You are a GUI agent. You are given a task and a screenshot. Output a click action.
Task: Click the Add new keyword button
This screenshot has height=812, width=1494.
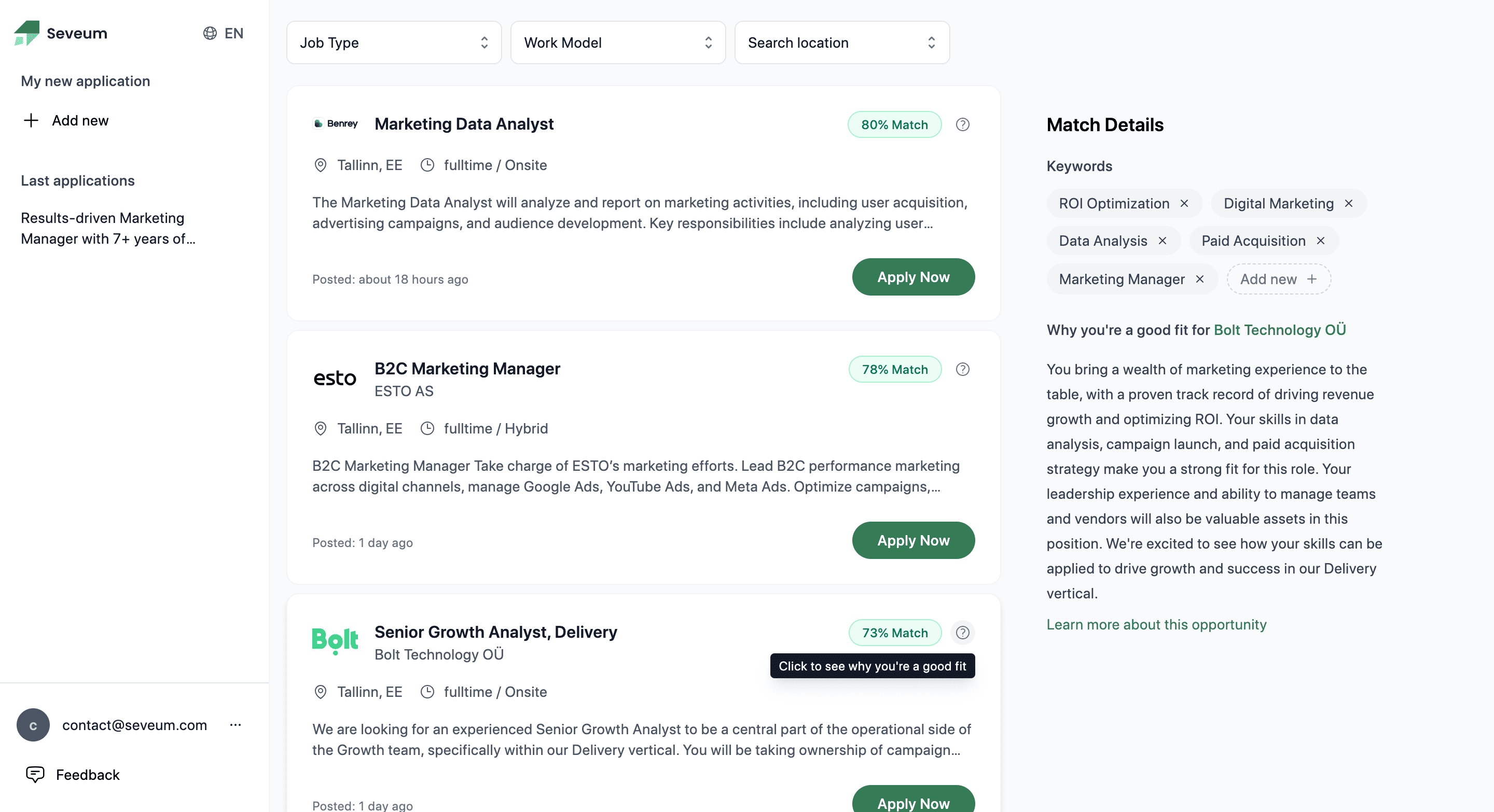tap(1276, 279)
